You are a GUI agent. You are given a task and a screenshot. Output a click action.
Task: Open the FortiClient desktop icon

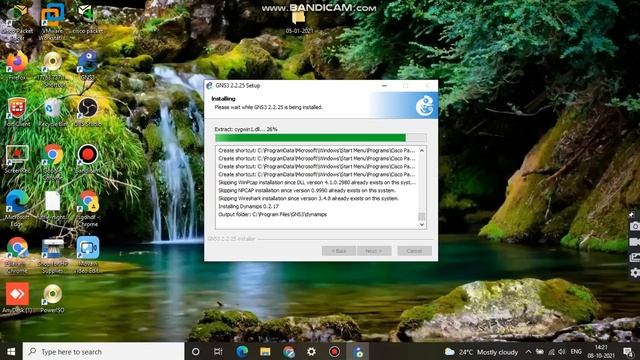click(17, 113)
